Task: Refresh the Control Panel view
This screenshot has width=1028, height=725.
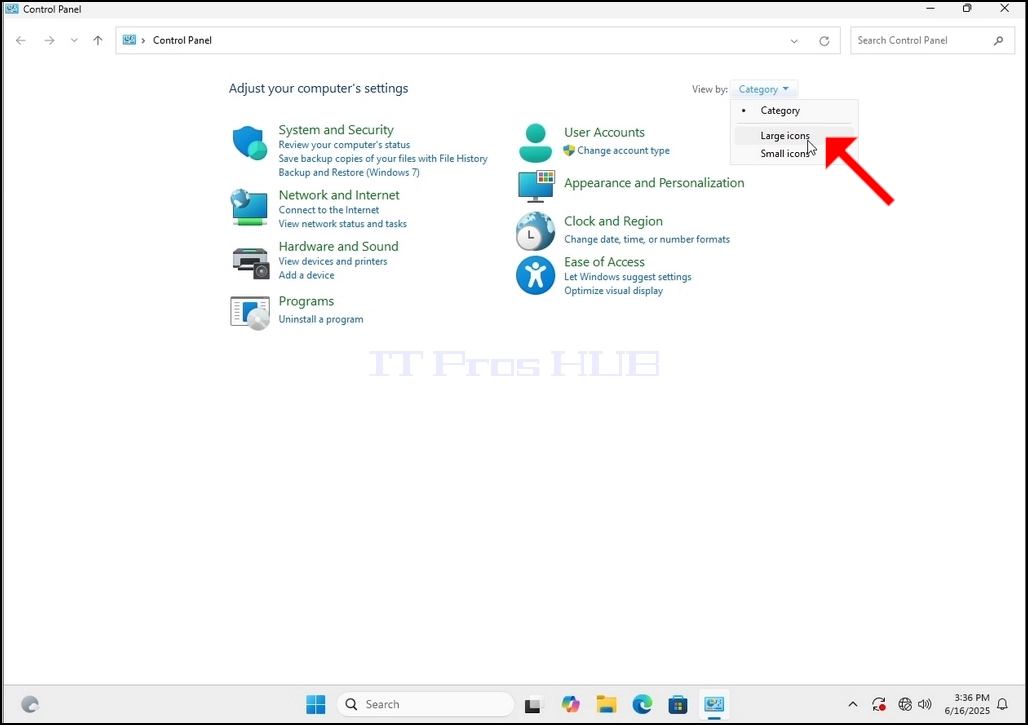Action: tap(824, 41)
